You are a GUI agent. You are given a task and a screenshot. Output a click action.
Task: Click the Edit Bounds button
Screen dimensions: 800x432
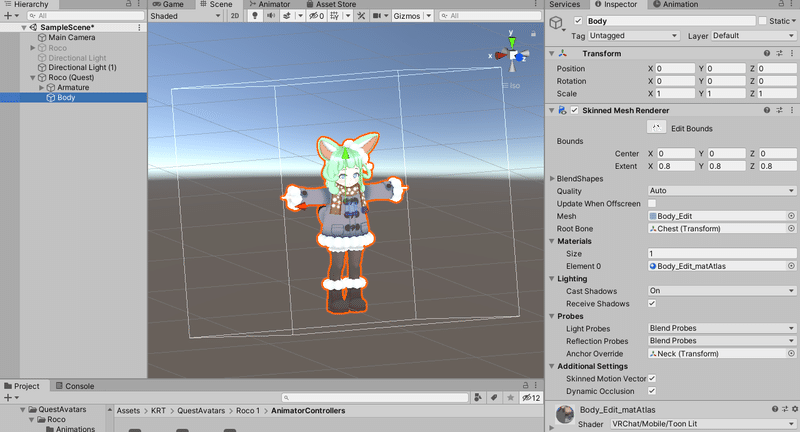pos(656,128)
